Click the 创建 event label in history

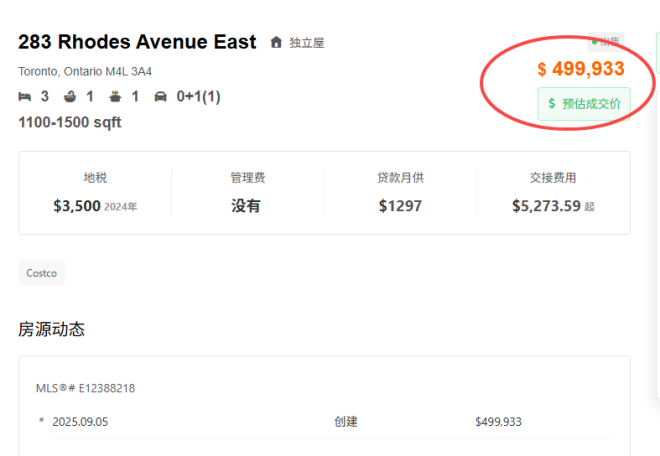346,422
